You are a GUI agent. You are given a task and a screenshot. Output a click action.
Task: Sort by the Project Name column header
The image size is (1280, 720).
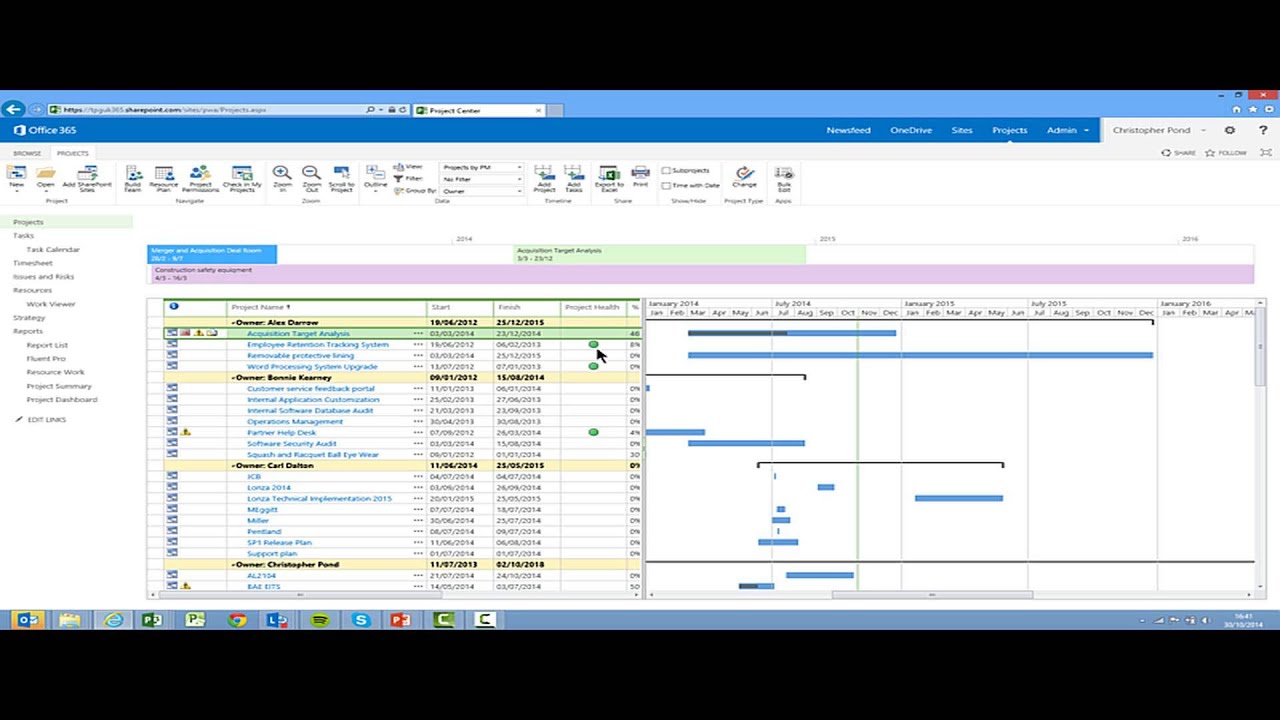pos(259,307)
